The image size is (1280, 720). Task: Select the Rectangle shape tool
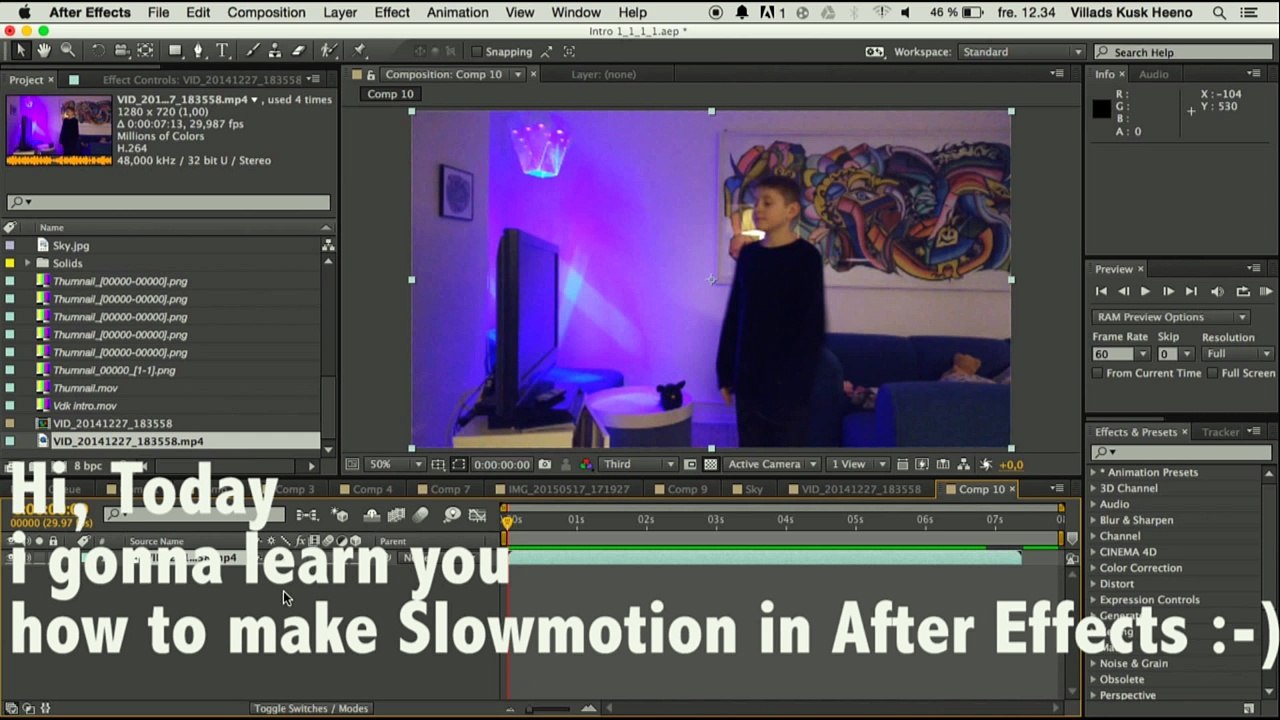[x=175, y=51]
